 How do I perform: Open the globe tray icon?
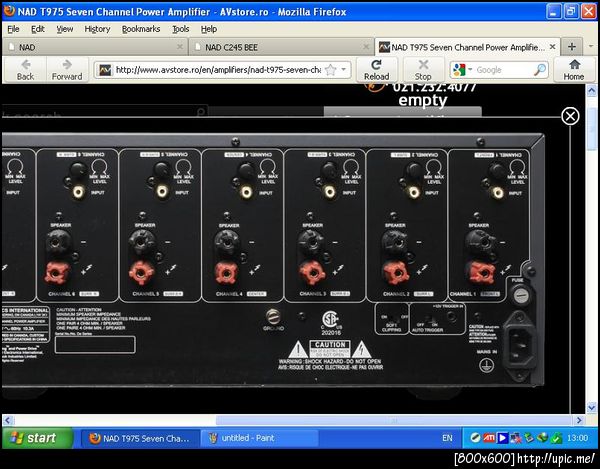tap(542, 438)
